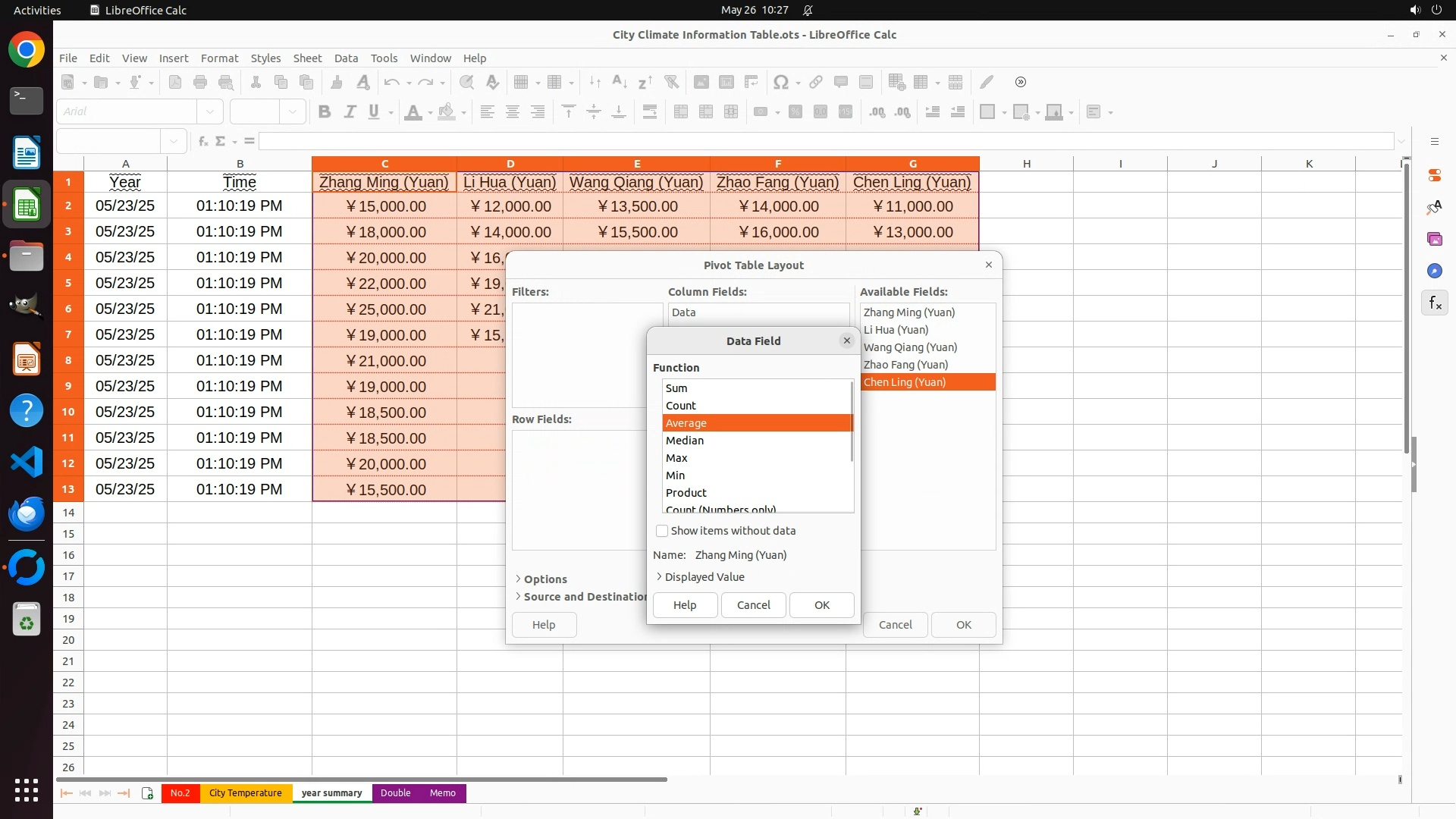Open the font name dropdown
This screenshot has width=1456, height=819.
(x=210, y=112)
